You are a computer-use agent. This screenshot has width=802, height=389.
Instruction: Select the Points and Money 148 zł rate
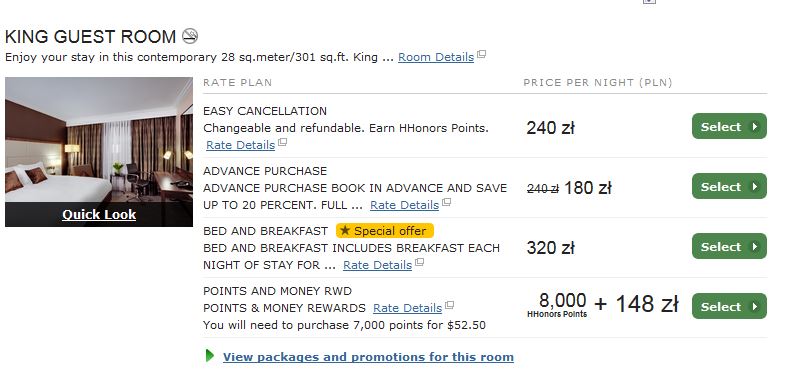click(x=729, y=306)
